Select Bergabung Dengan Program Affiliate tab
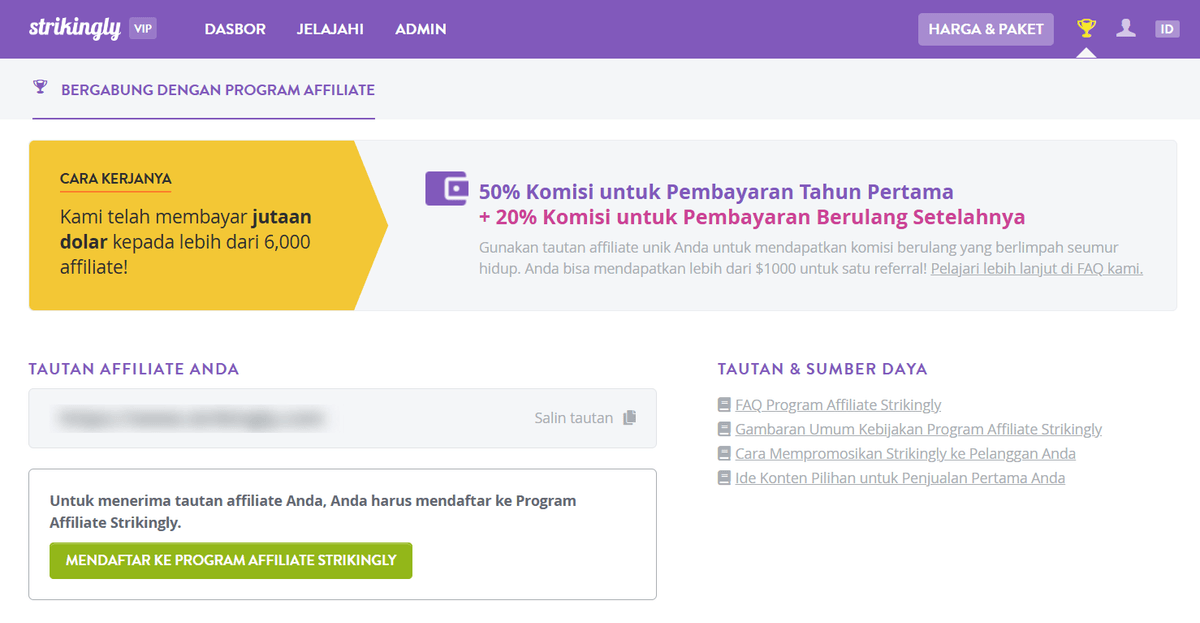Viewport: 1200px width, 623px height. [204, 90]
